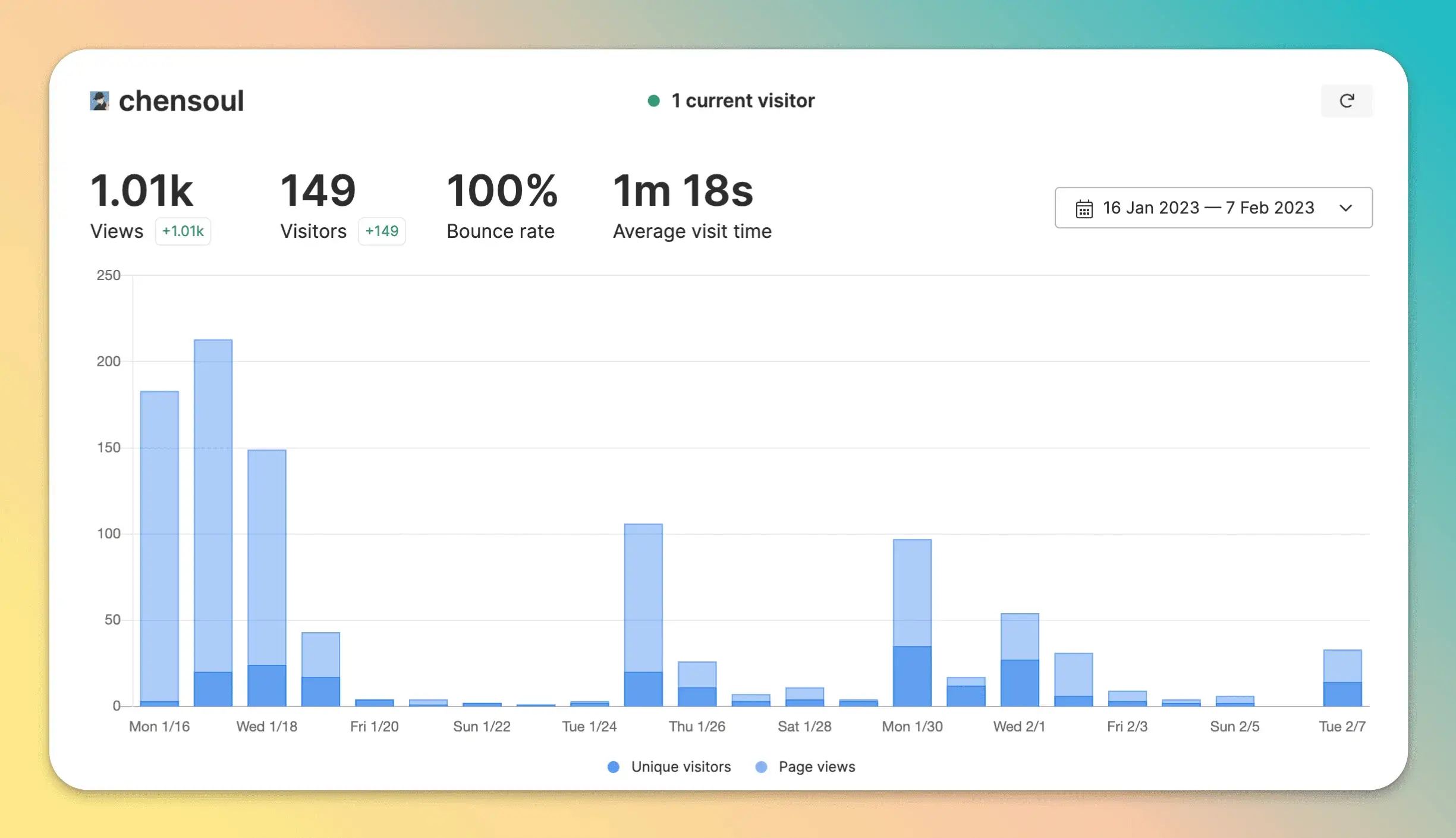Click the Page views legend color dot
Viewport: 1456px width, 838px height.
pyautogui.click(x=761, y=767)
